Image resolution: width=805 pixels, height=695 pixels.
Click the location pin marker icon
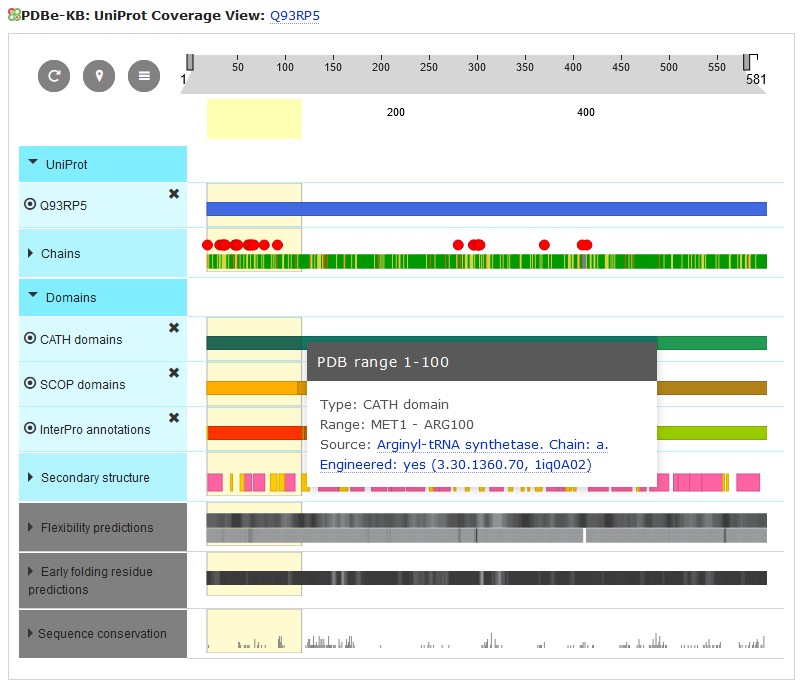click(99, 76)
